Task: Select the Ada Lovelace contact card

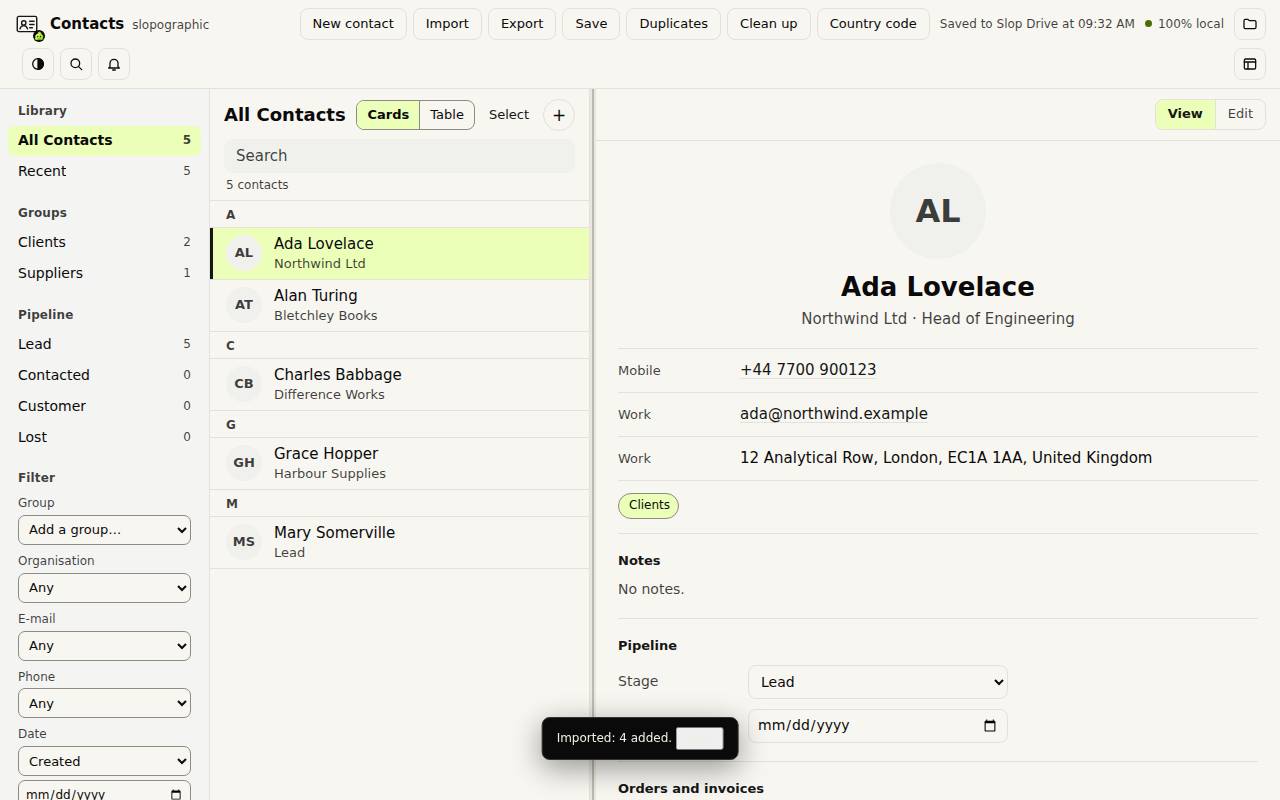Action: point(400,253)
